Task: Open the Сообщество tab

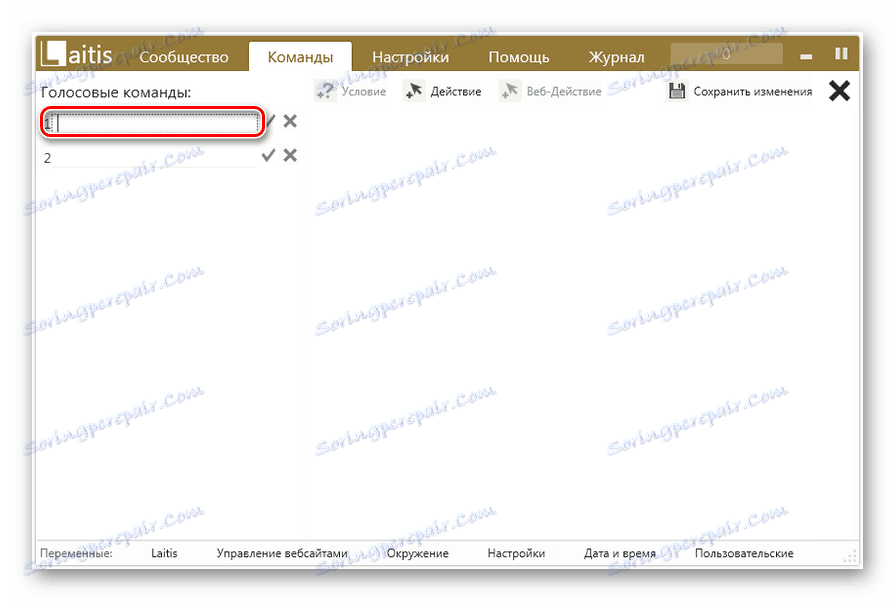Action: [x=183, y=57]
